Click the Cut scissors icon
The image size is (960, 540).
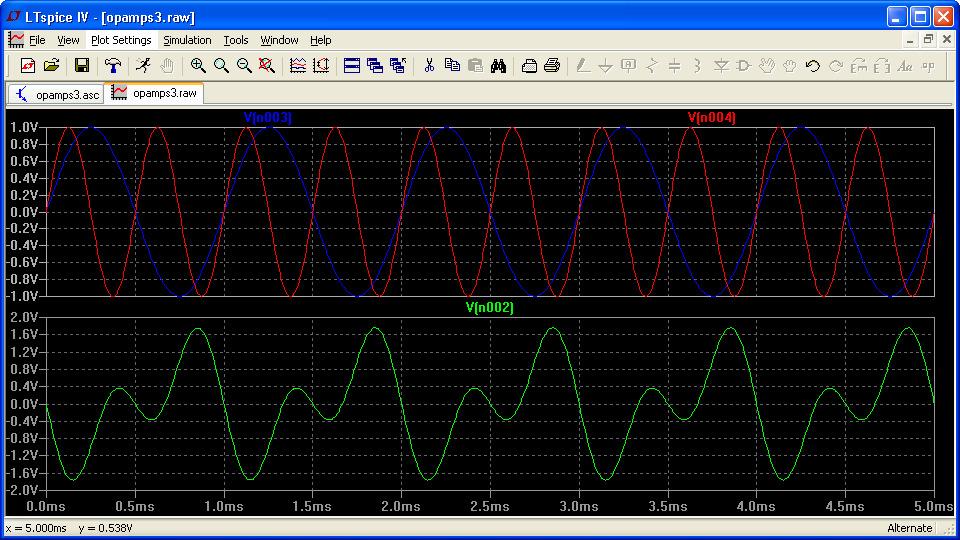click(x=429, y=66)
